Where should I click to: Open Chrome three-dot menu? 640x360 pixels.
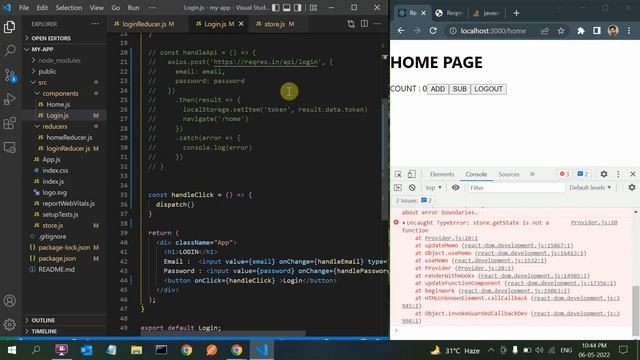(629, 31)
